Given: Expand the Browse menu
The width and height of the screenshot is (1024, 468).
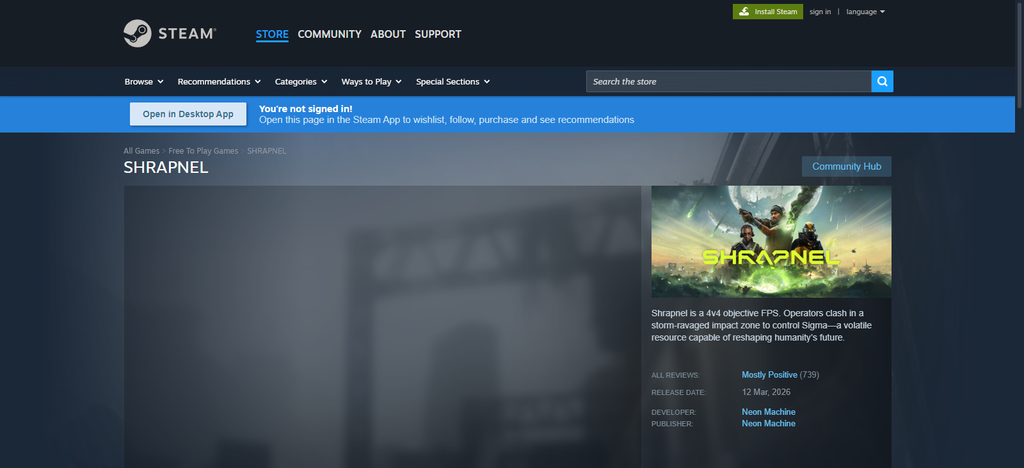Looking at the screenshot, I should point(144,82).
